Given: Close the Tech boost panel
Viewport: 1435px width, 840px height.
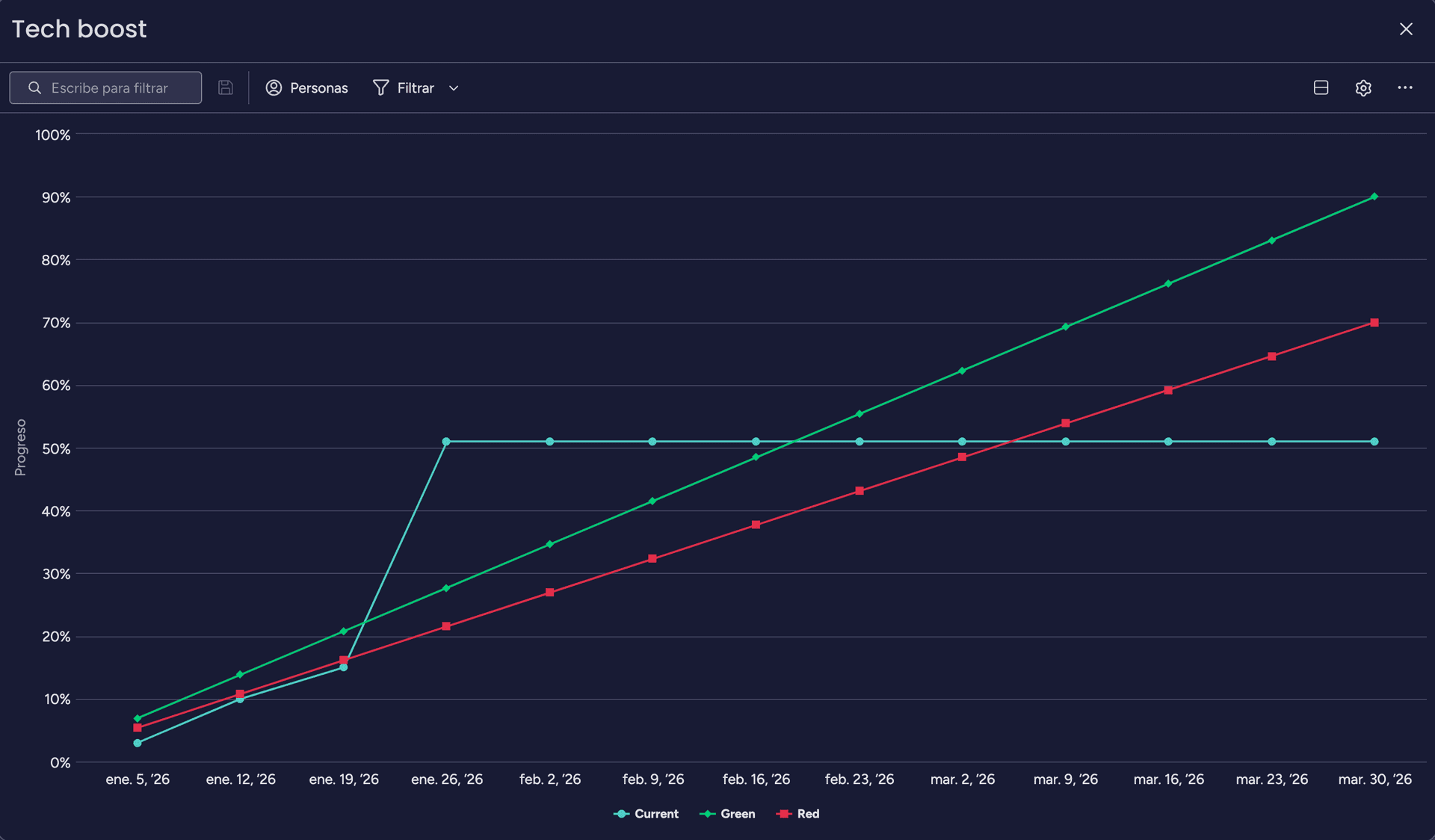Looking at the screenshot, I should tap(1405, 29).
